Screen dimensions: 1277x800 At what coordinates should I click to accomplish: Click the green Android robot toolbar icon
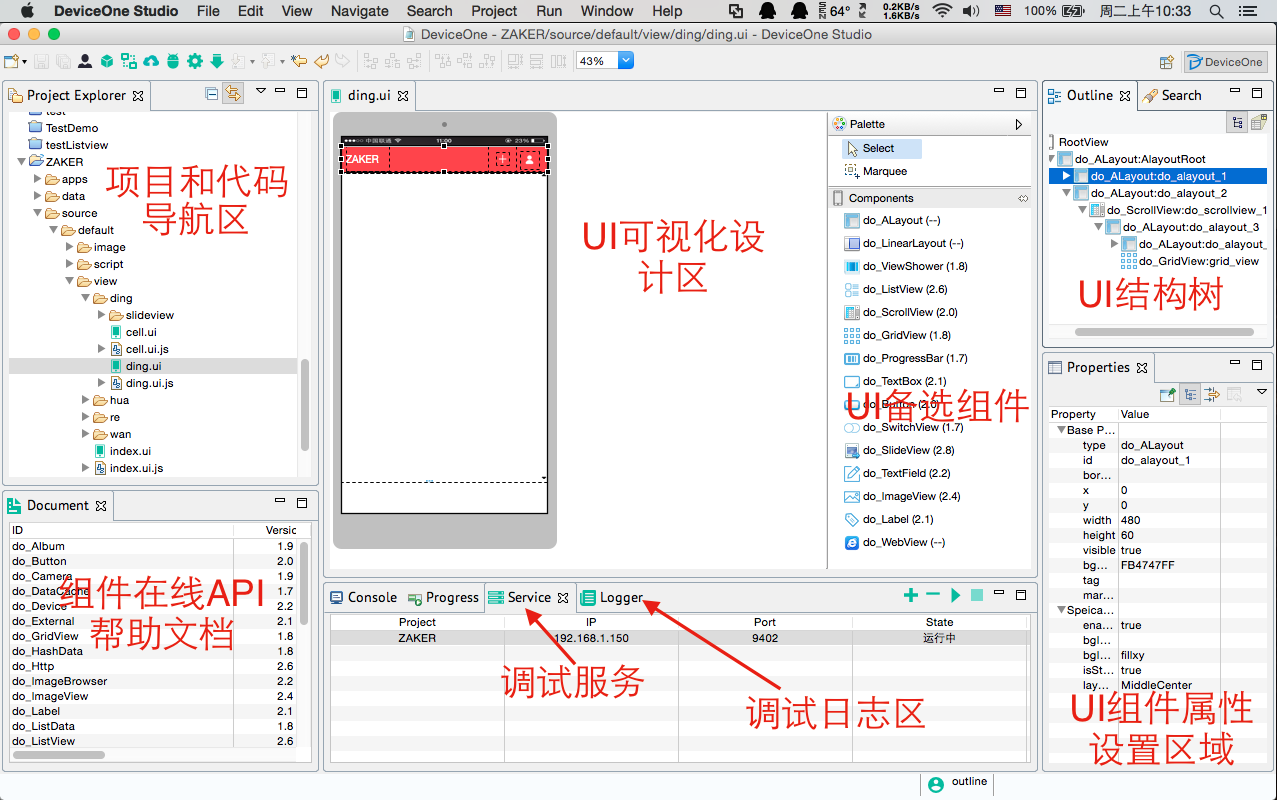pos(173,61)
